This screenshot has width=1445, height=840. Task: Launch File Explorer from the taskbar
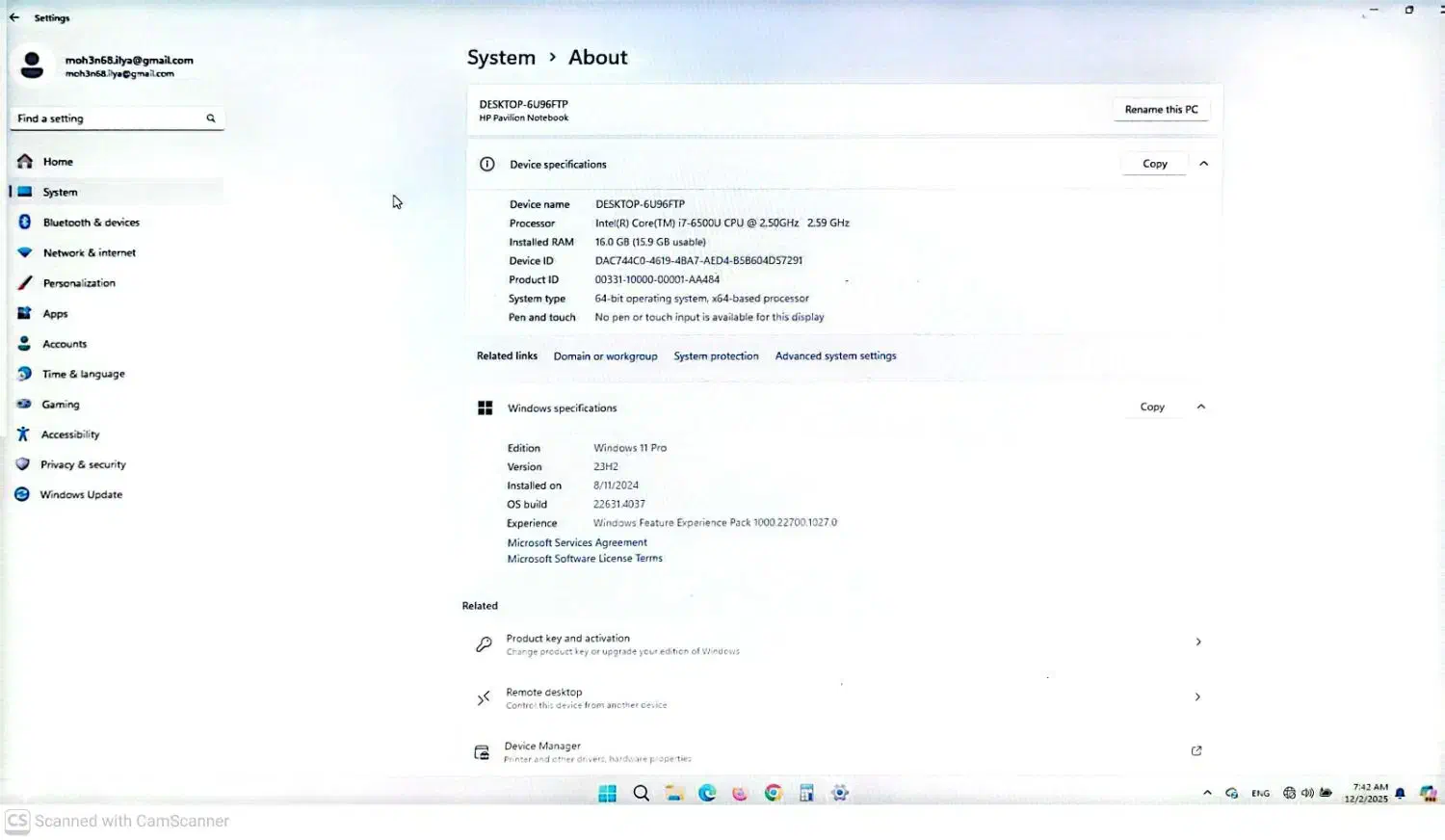tap(674, 793)
